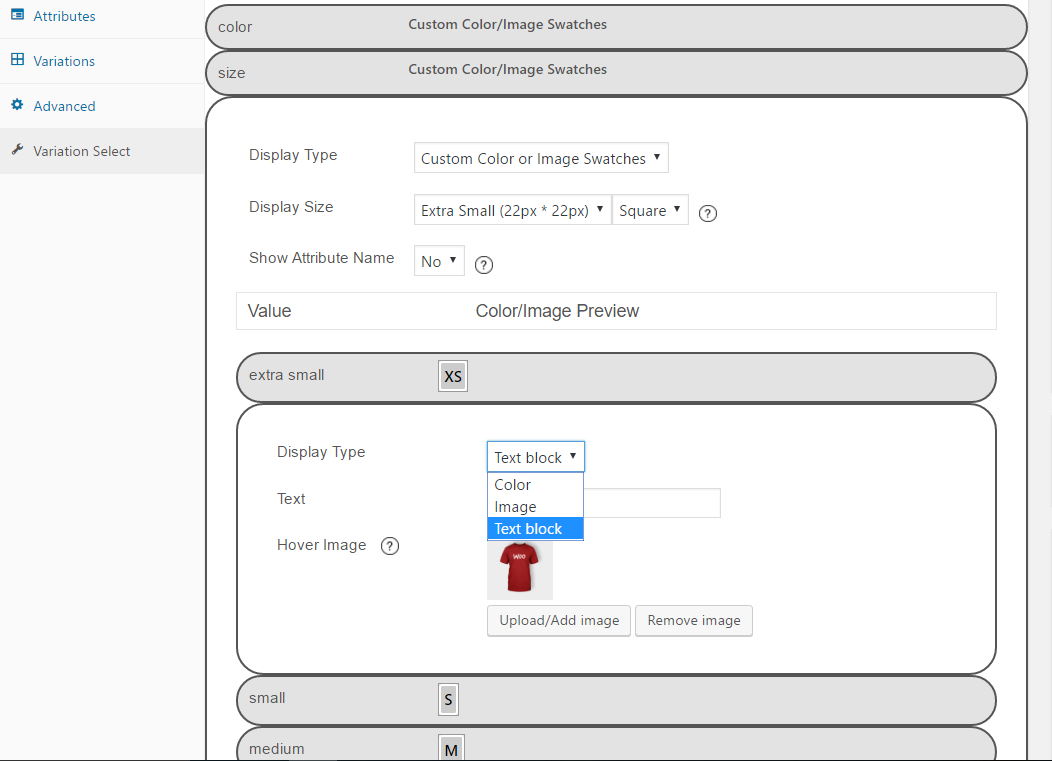Open the Extra Small size dropdown
Screen dimensions: 1052x761
click(x=512, y=210)
